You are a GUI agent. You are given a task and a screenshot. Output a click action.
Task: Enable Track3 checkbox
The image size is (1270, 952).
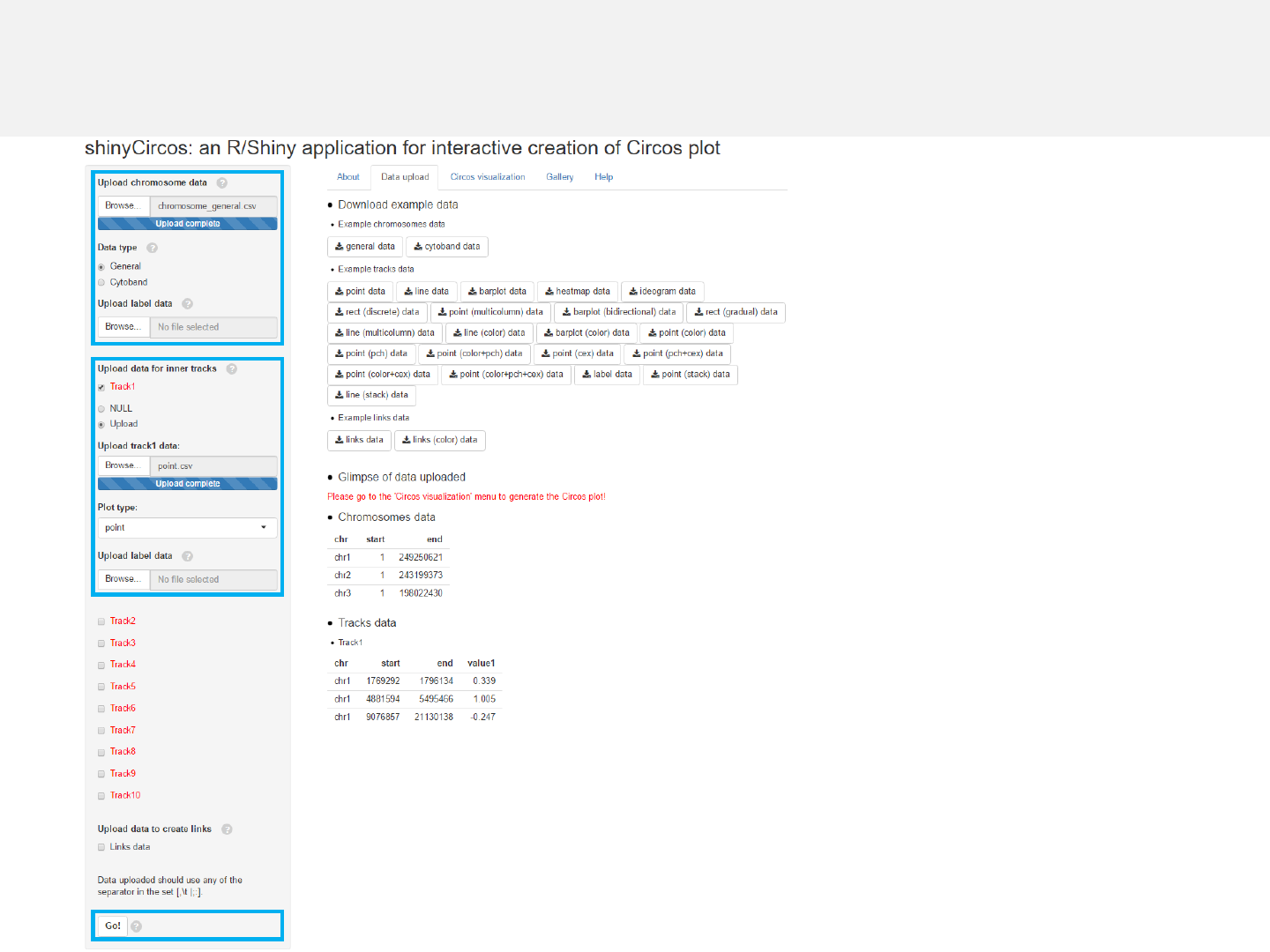coord(101,644)
